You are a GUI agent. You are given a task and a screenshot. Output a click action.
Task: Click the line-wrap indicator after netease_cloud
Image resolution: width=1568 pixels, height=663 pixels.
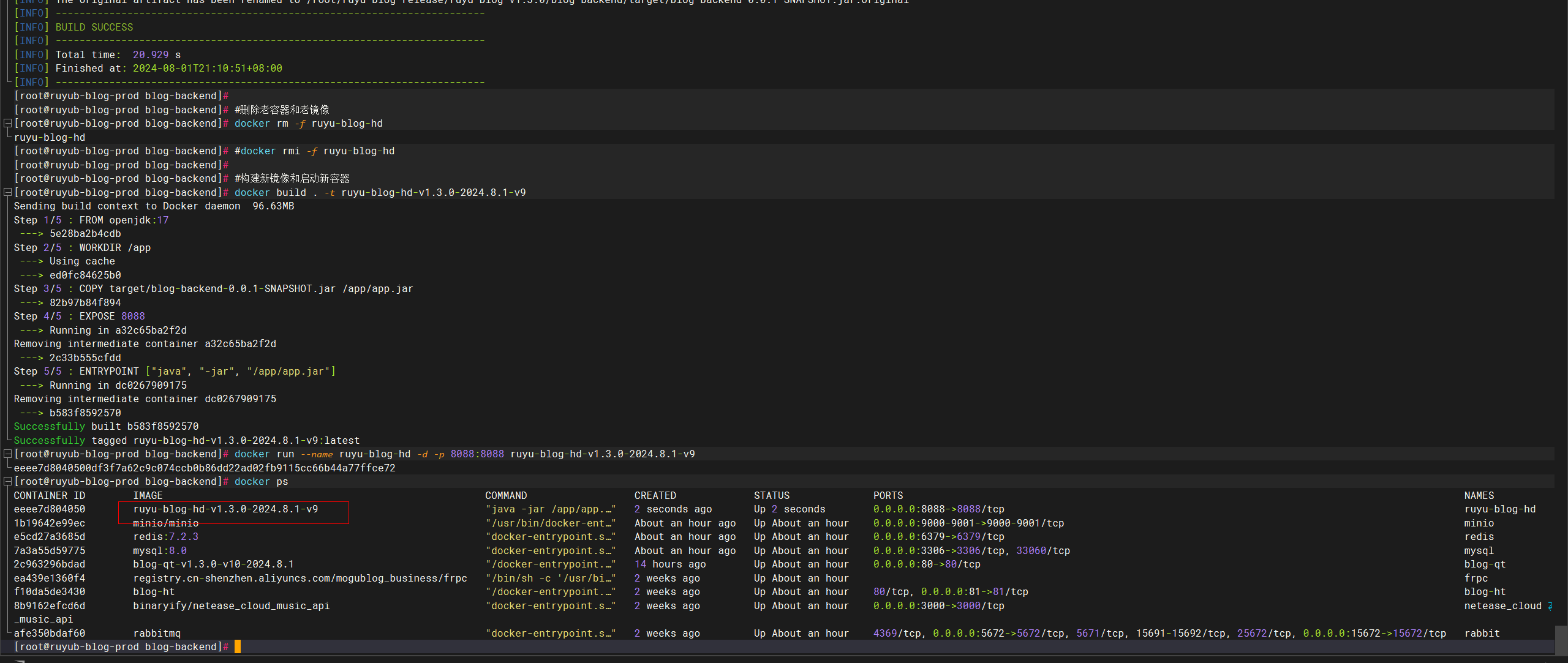[1550, 606]
